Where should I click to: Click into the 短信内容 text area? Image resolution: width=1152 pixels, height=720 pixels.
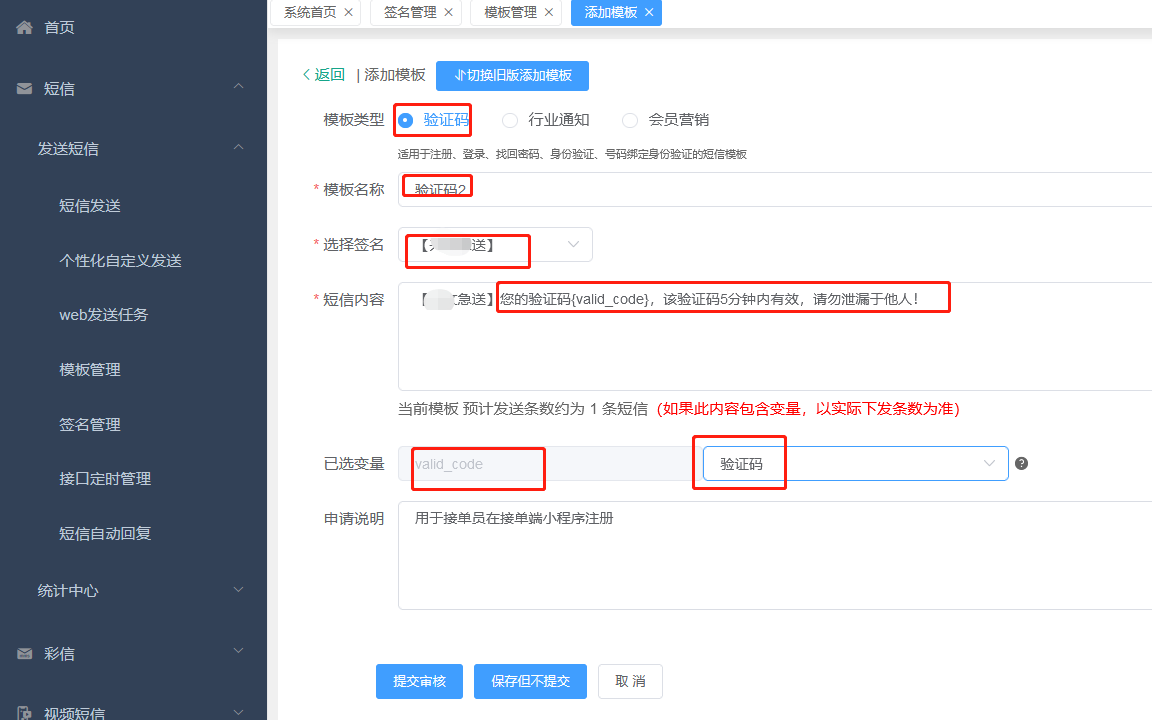coord(775,336)
